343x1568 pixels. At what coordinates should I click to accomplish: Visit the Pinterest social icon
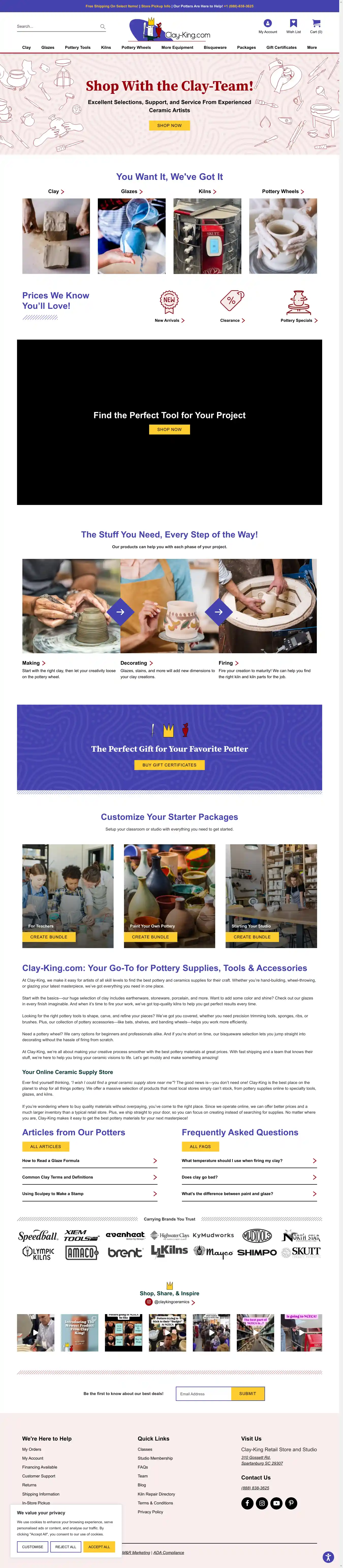pos(291,1503)
